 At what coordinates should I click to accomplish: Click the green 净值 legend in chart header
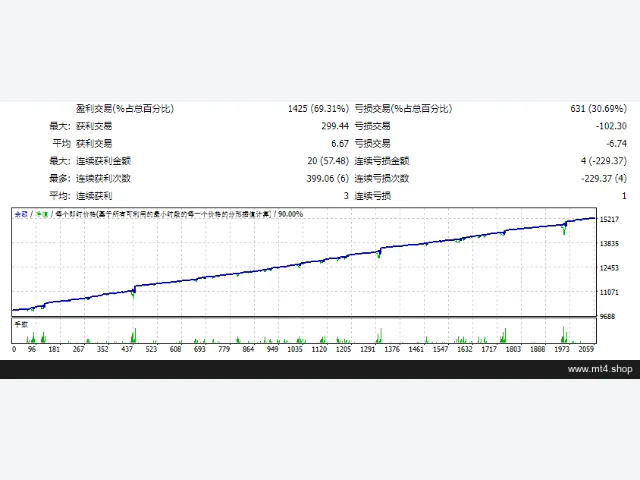point(42,214)
